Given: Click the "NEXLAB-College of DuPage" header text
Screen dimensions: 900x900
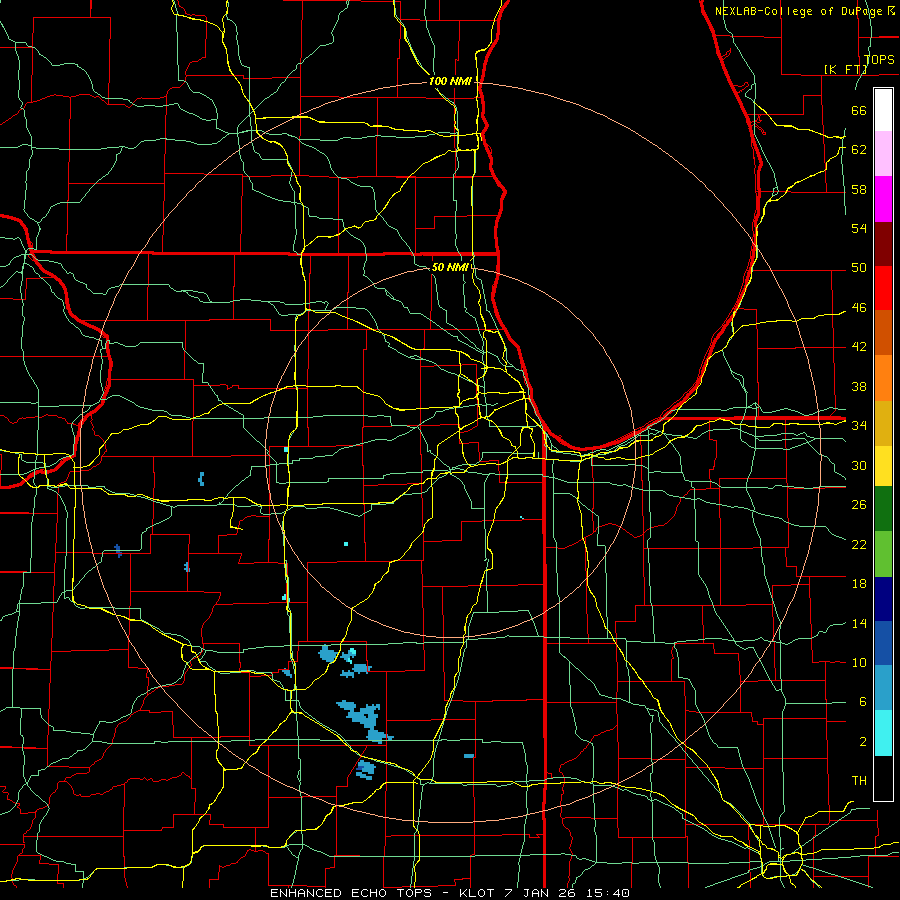Looking at the screenshot, I should pos(799,11).
